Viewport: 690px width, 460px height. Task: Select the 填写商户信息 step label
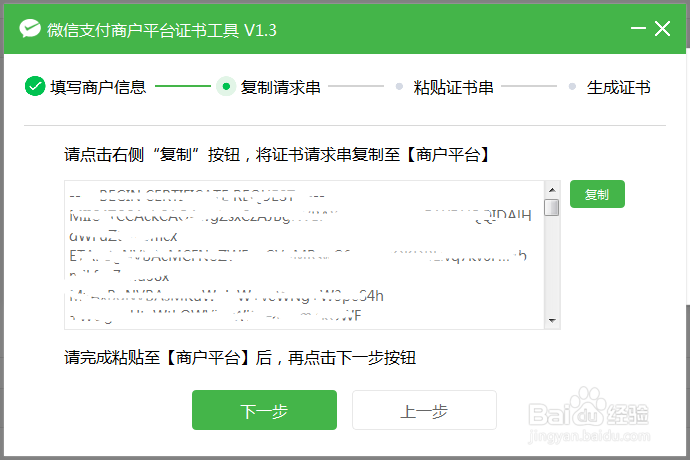[98, 87]
